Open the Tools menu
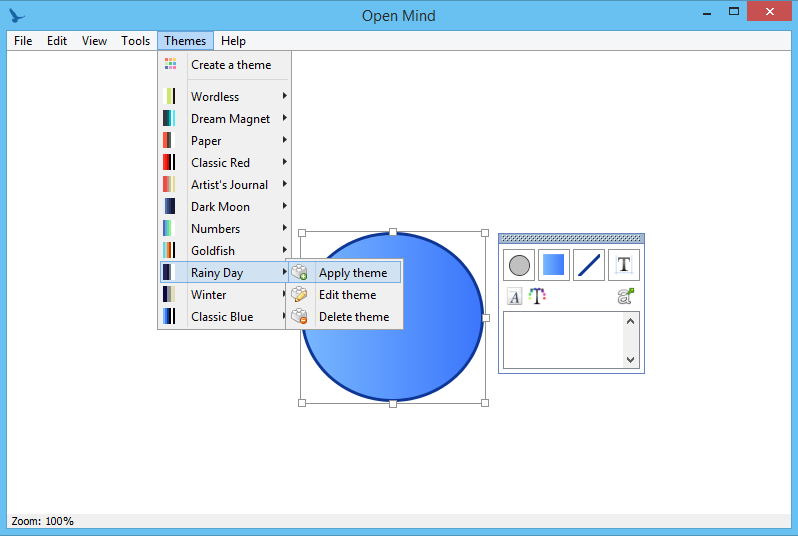Viewport: 798px width, 536px height. click(135, 41)
